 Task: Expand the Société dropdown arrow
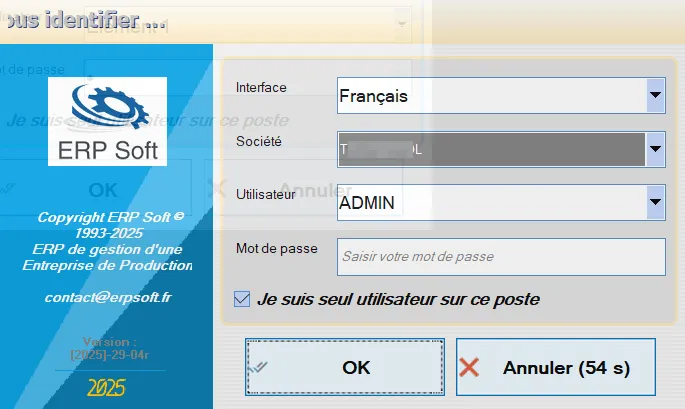(x=655, y=150)
